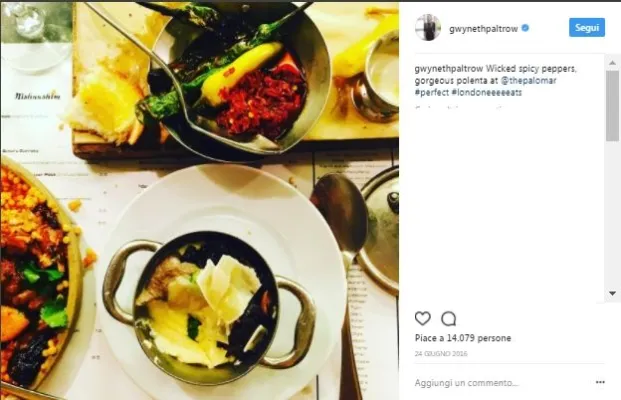Open the #perfect hashtag
This screenshot has width=621, height=400.
point(432,93)
